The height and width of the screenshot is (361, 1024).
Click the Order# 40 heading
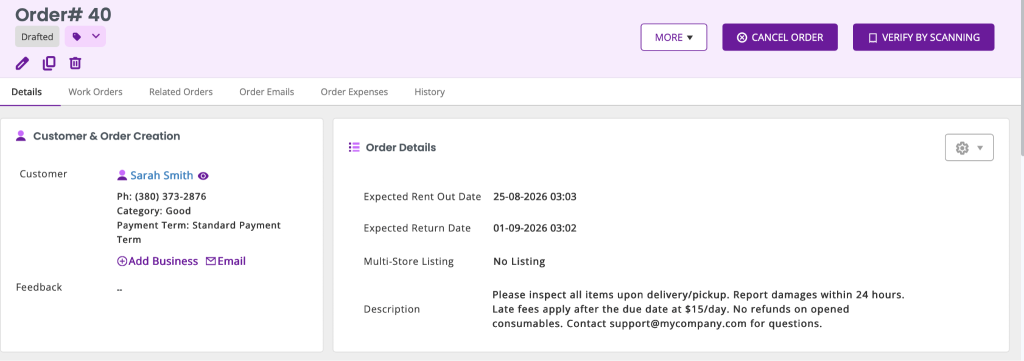click(x=63, y=14)
